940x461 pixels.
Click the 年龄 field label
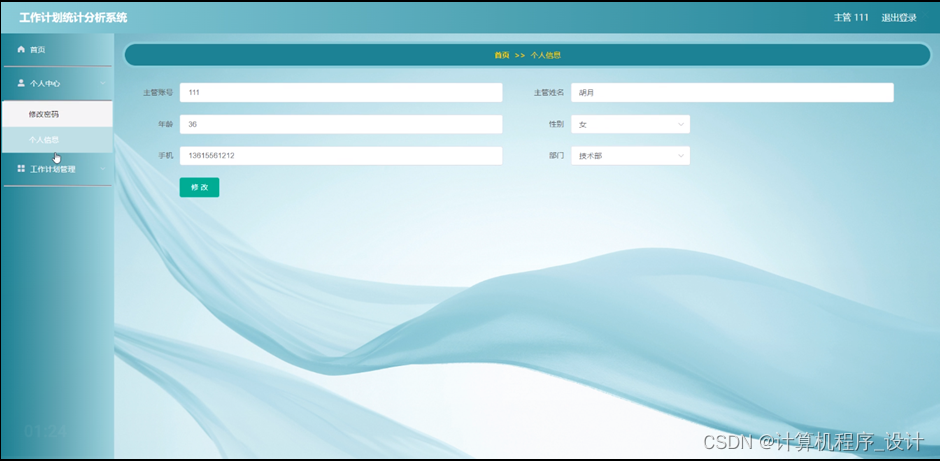(165, 124)
